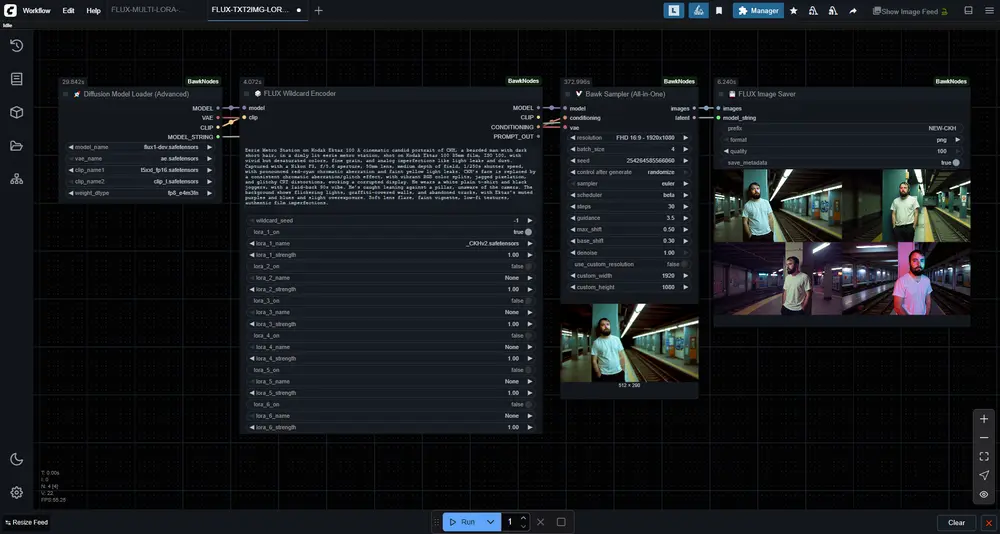Image resolution: width=1000 pixels, height=534 pixels.
Task: Toggle dark theme moon icon
Action: [x=16, y=459]
